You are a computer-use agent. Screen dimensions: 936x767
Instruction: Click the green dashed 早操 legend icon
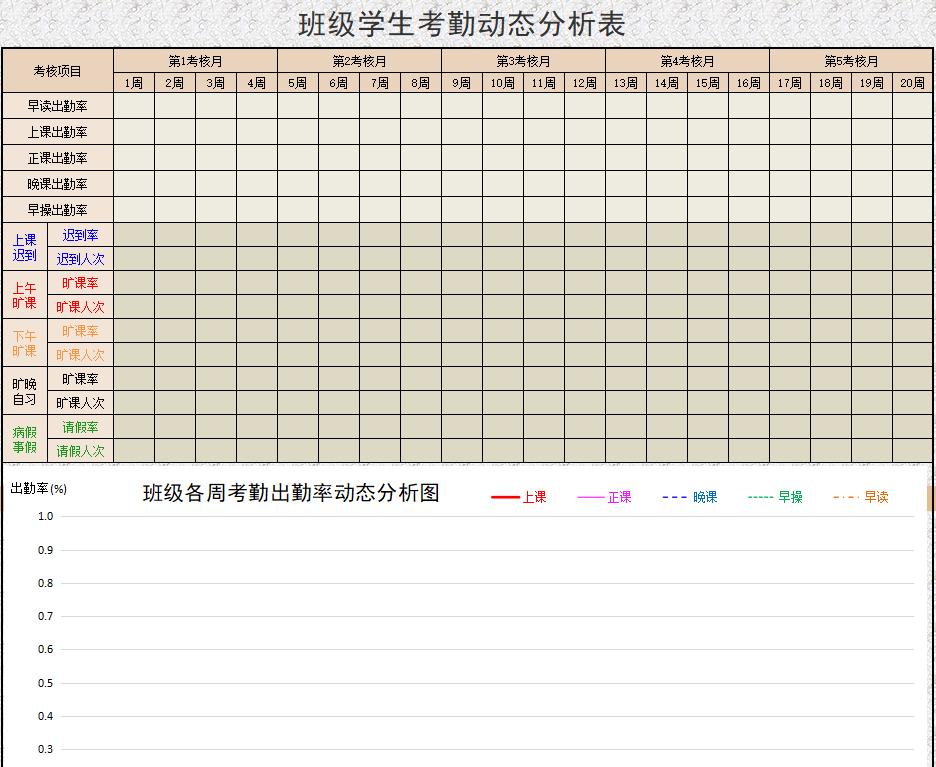(x=761, y=497)
